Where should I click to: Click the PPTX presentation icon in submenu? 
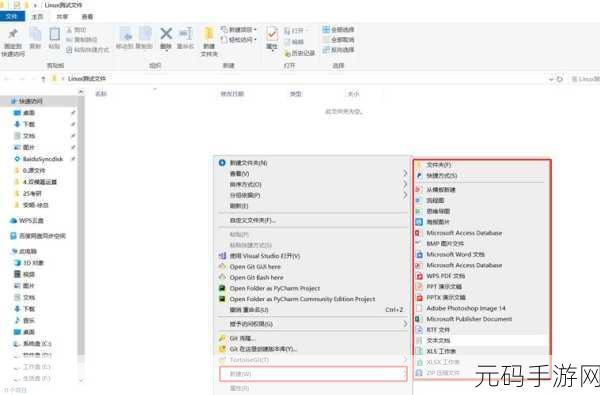coord(419,297)
